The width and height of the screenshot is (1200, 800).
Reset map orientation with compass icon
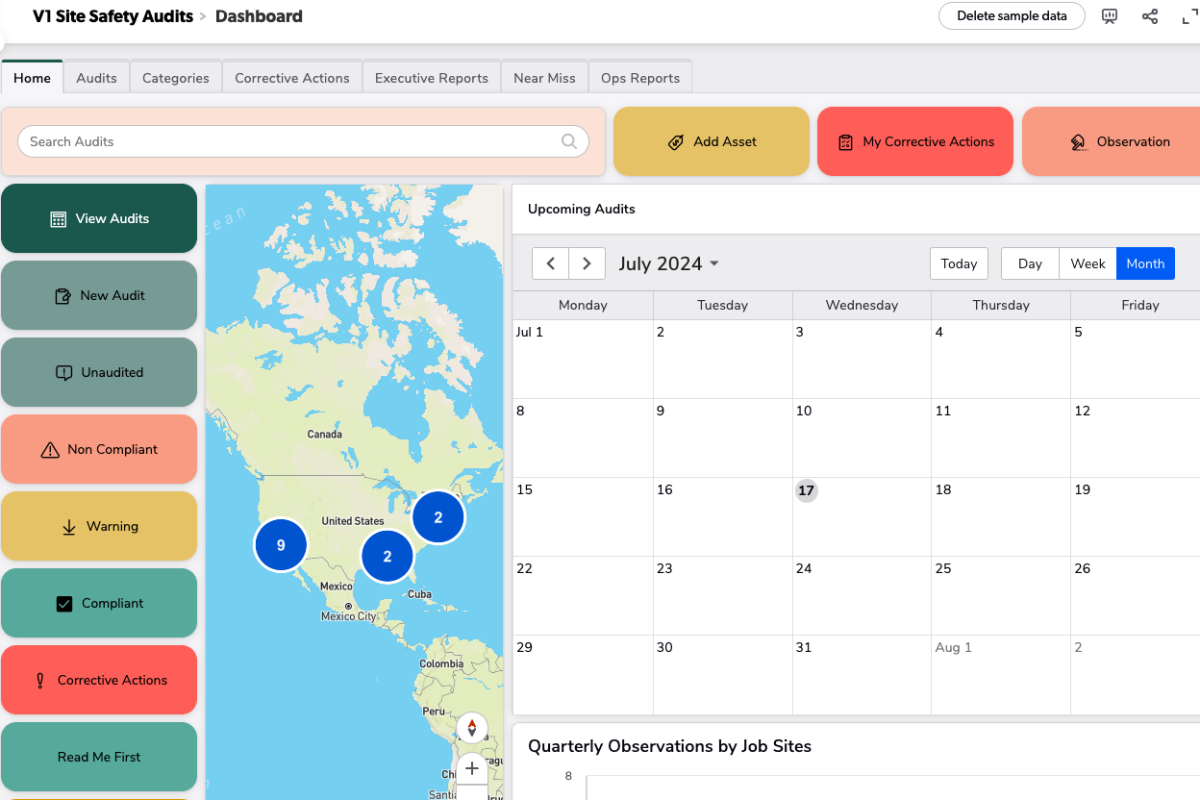coord(472,728)
